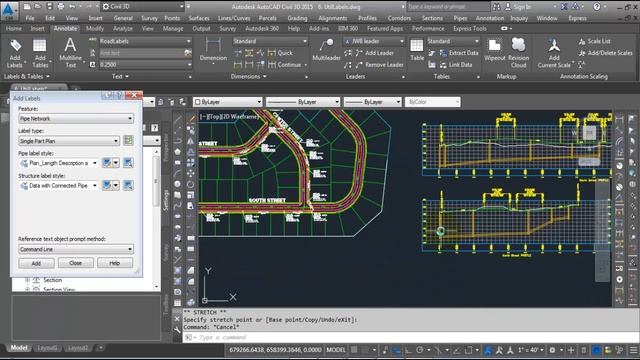Image resolution: width=640 pixels, height=360 pixels.
Task: Open the ByLayer color selector
Action: pos(227,102)
